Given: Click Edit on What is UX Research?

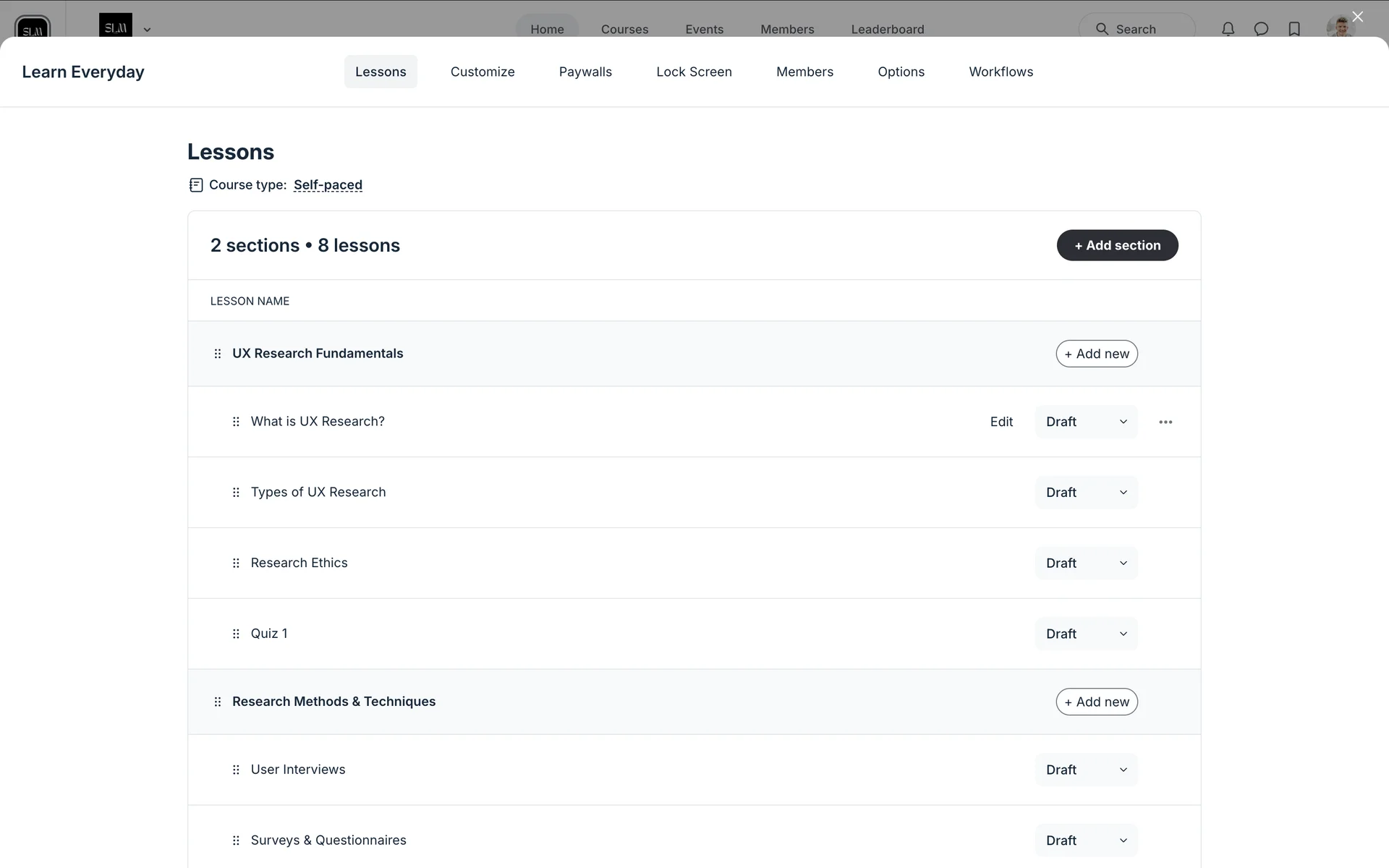Looking at the screenshot, I should point(1001,422).
